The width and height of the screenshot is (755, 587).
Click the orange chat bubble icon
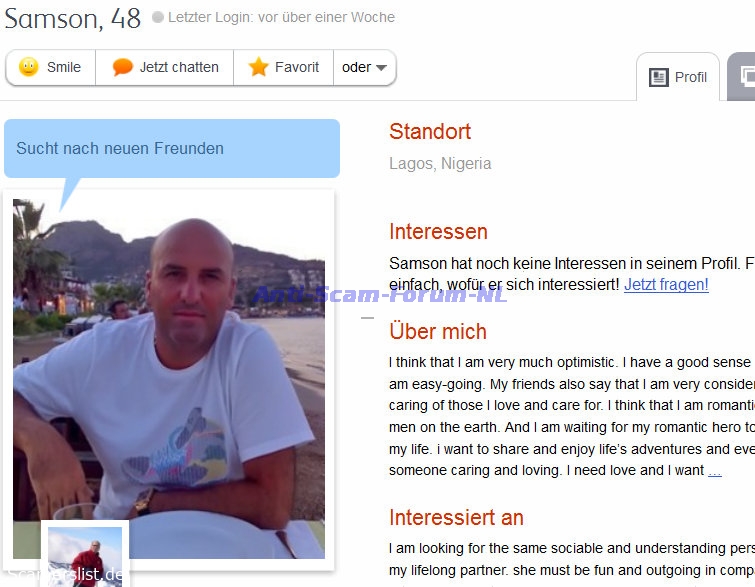pos(122,67)
